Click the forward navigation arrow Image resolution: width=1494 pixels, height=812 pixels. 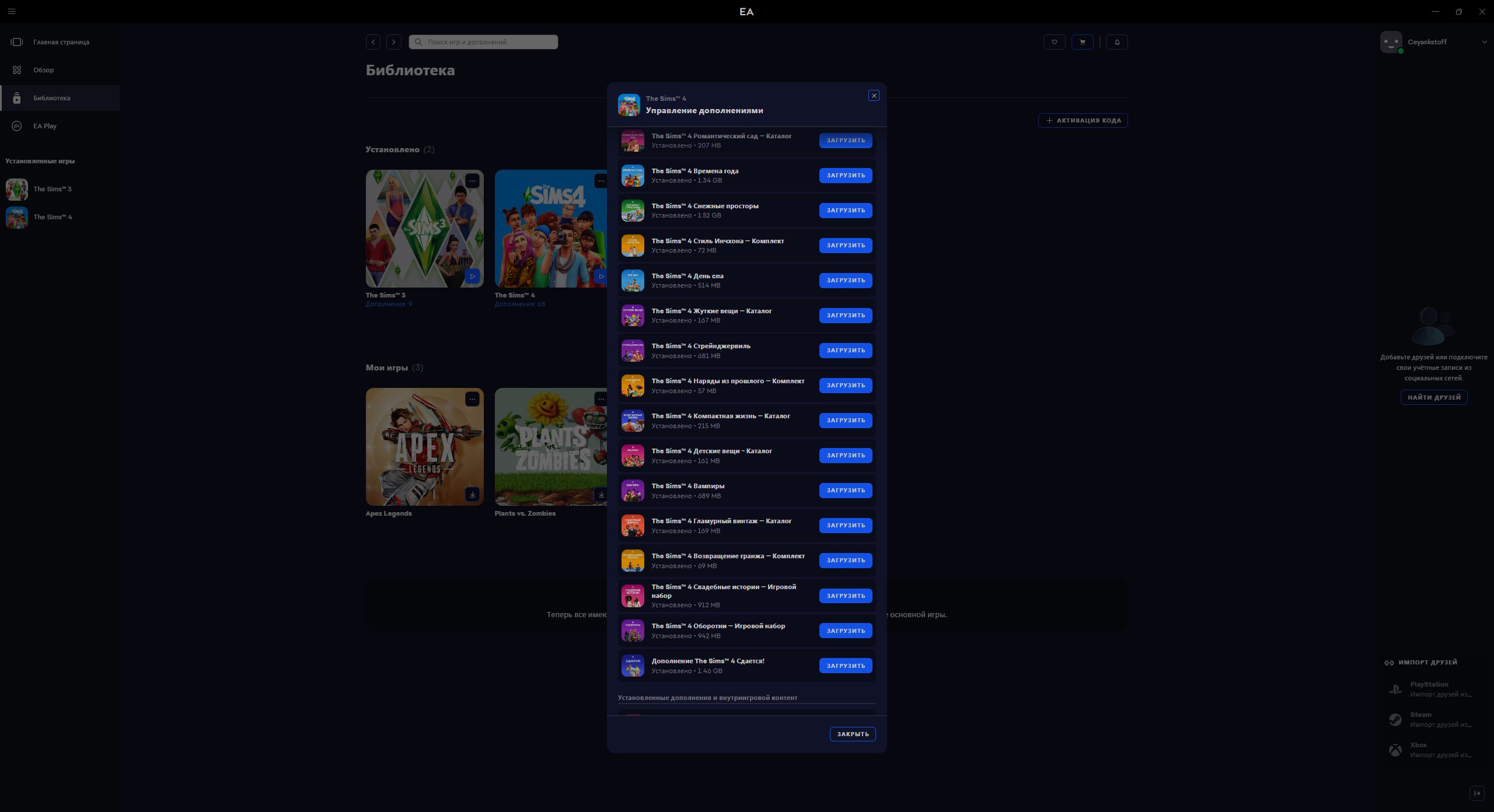[394, 42]
